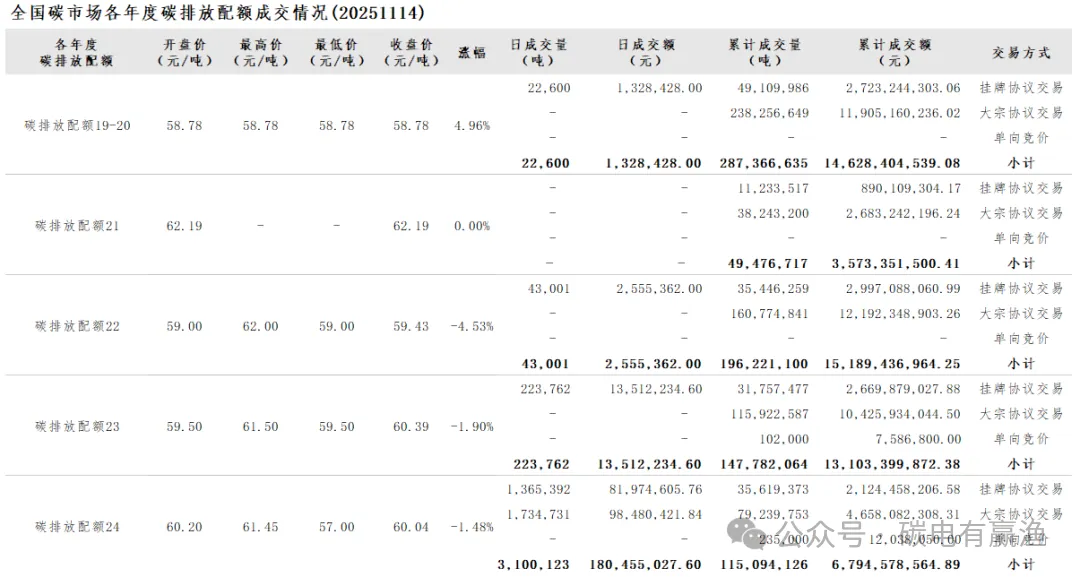
Task: Select the 交易方式 column header
Action: pos(1021,52)
